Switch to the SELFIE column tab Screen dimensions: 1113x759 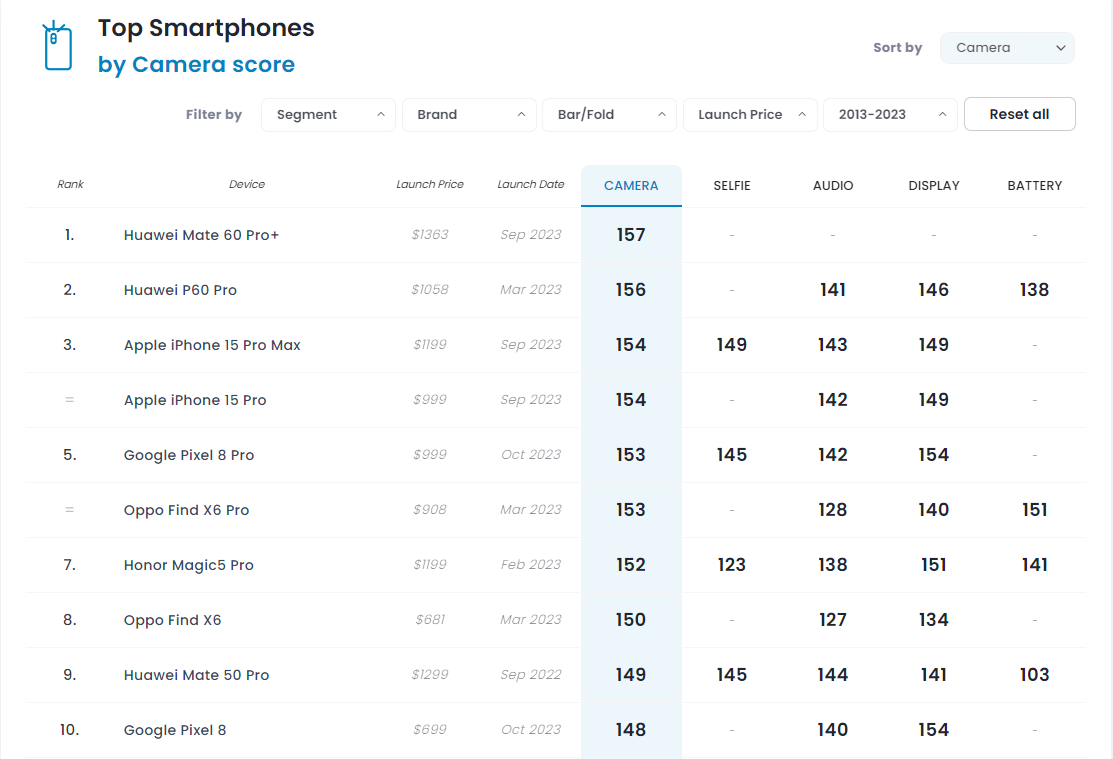(732, 186)
